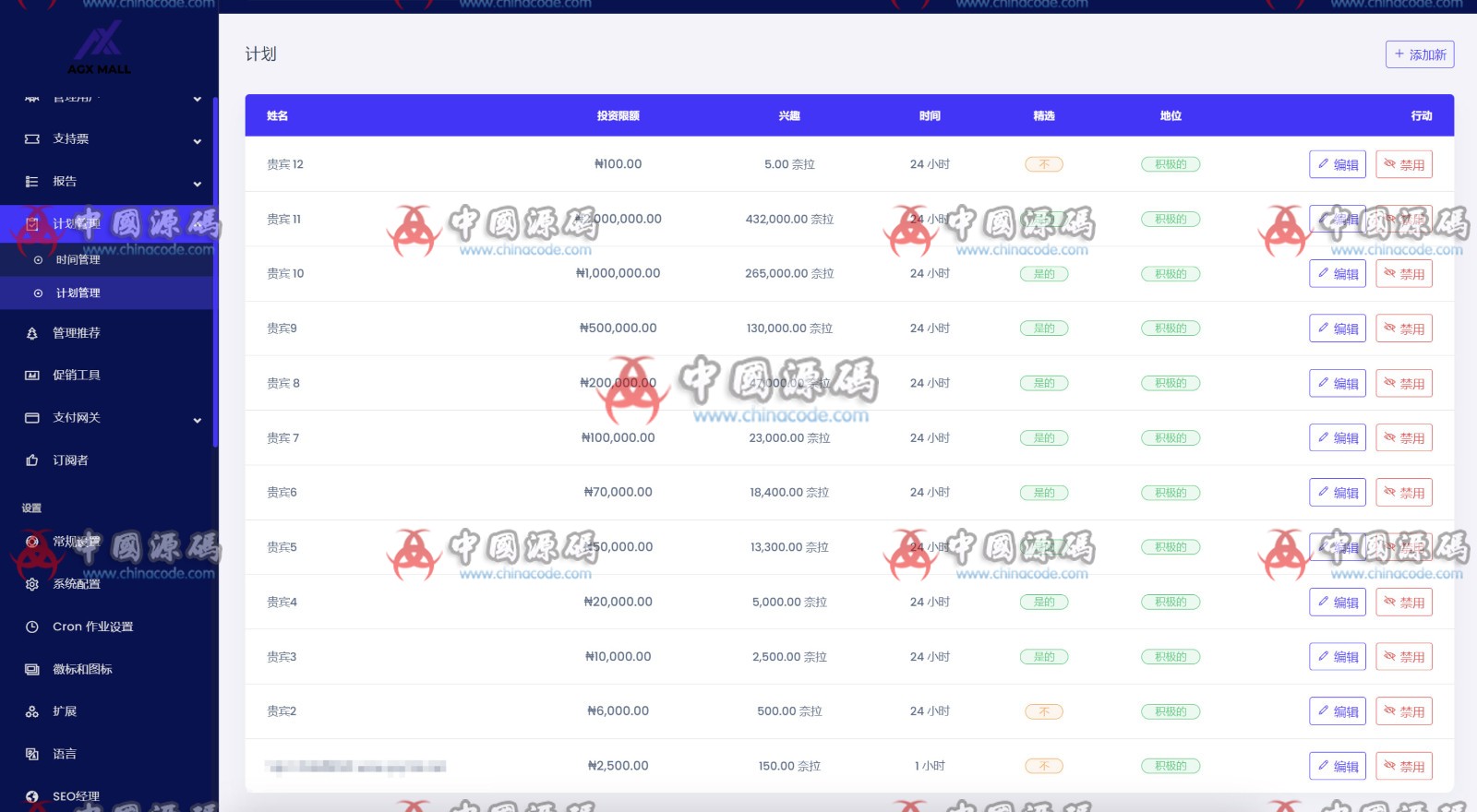Viewport: 1477px width, 812px height.
Task: Open 扩展 in sidebar
Action: click(106, 711)
